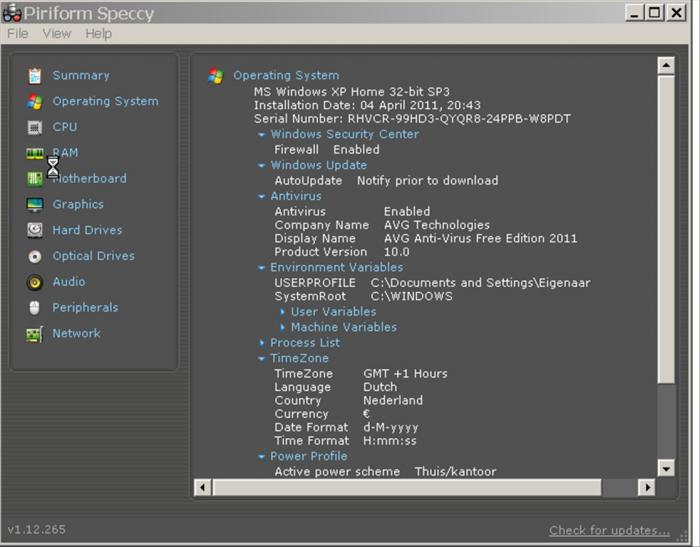The height and width of the screenshot is (547, 700).
Task: Collapse the Antivirus group
Action: 262,196
